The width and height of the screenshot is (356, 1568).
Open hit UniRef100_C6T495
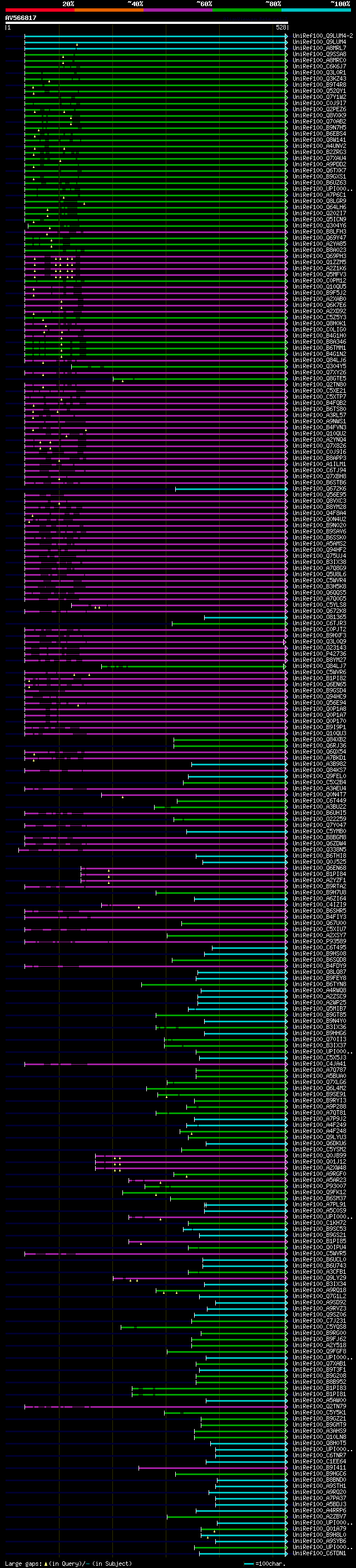pyautogui.click(x=319, y=948)
